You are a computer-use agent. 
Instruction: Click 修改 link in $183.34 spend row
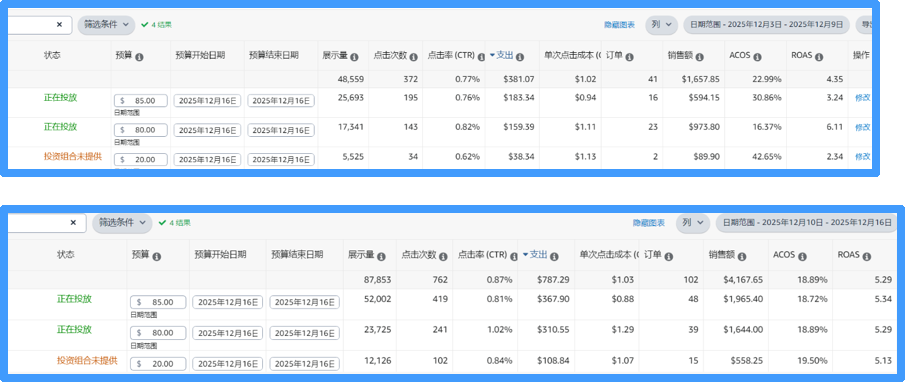[863, 98]
